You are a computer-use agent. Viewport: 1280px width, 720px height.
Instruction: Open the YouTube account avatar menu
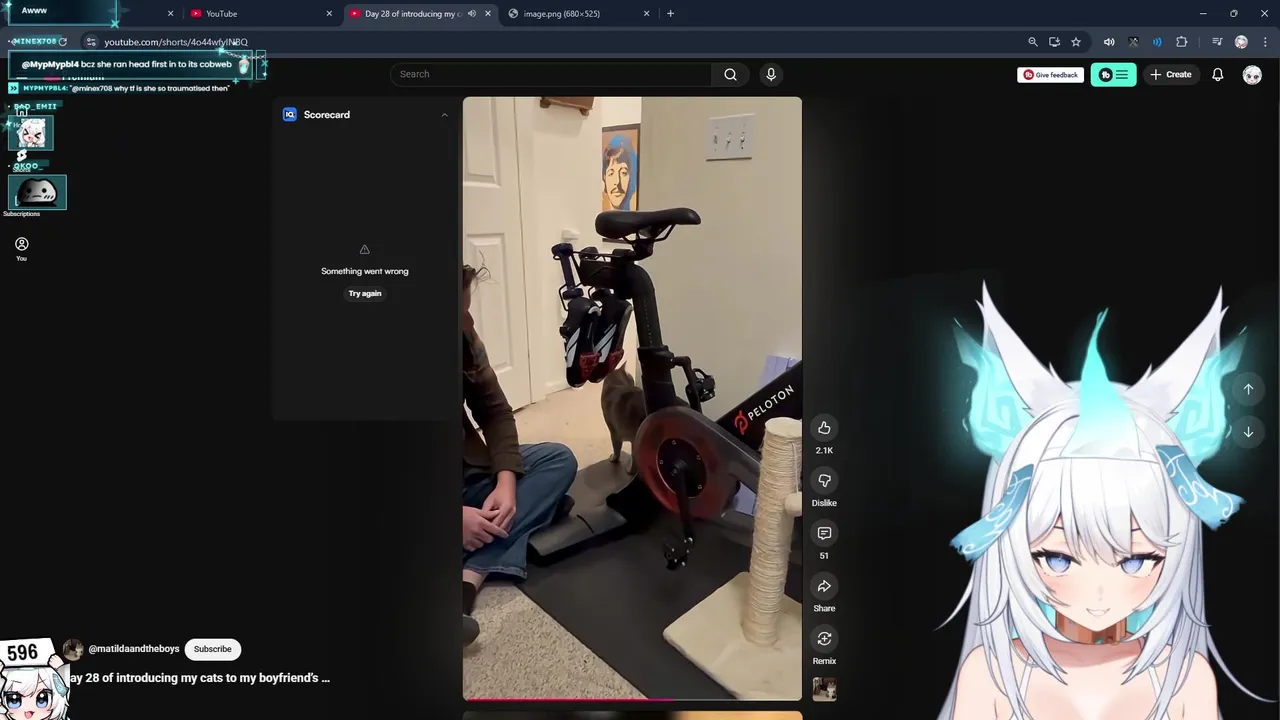pos(1252,75)
